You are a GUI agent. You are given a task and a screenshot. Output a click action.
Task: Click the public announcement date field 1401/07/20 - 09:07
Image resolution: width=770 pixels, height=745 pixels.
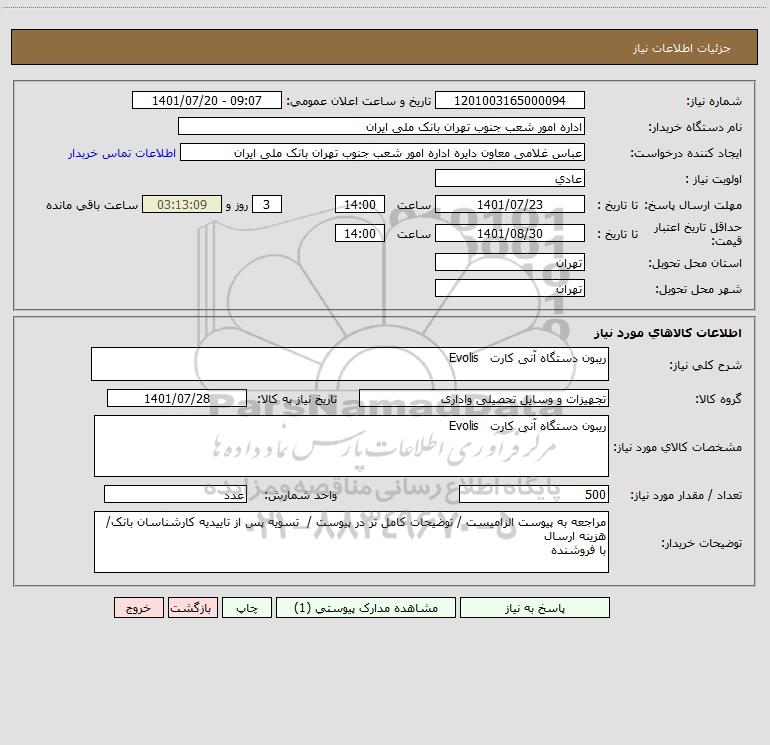[x=207, y=100]
